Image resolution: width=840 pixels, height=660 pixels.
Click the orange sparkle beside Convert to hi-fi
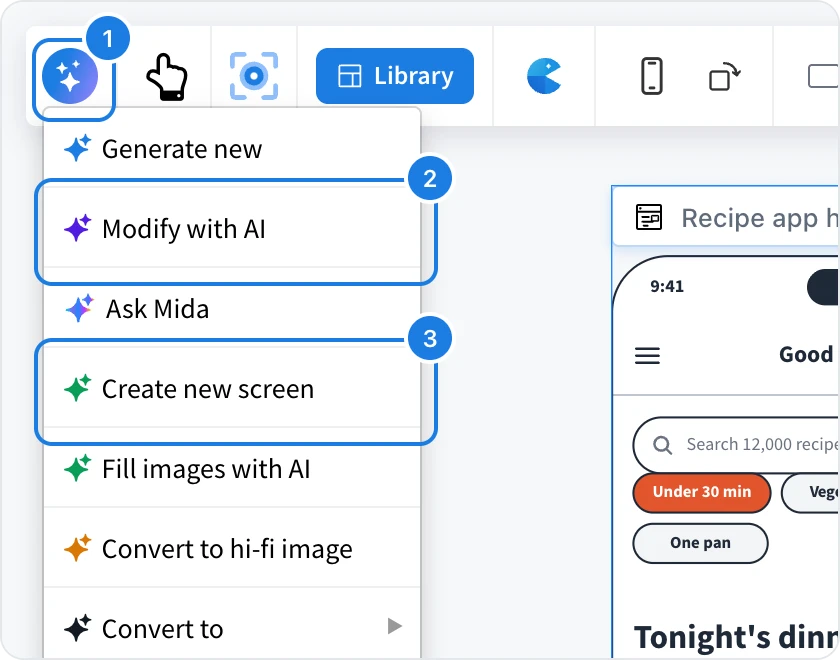pos(78,548)
